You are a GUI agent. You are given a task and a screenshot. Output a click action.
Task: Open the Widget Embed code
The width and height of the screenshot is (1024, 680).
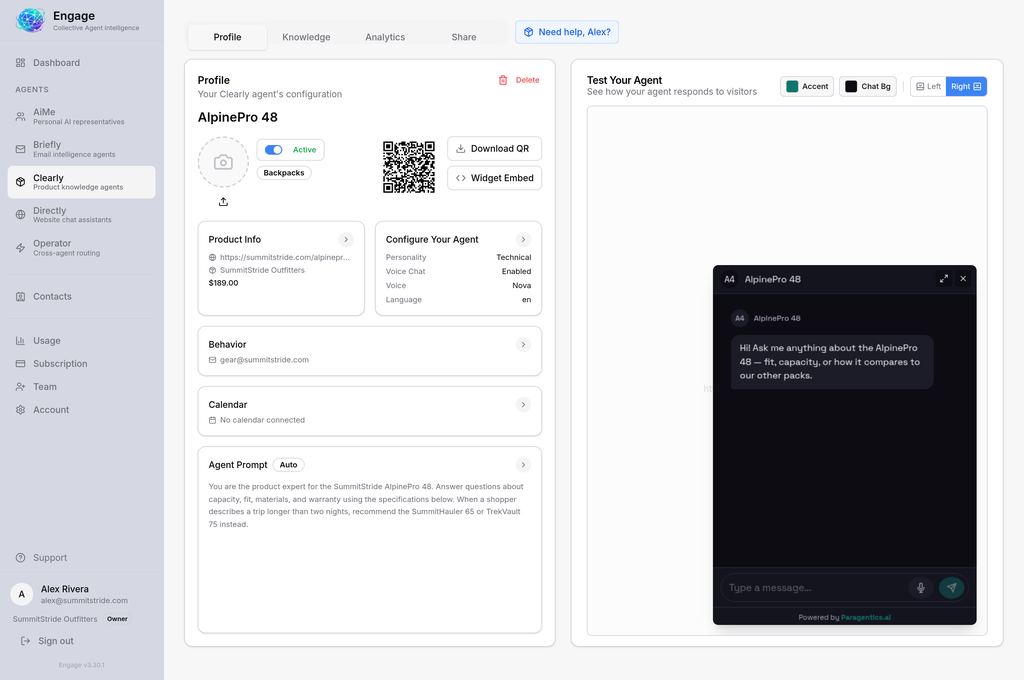494,178
